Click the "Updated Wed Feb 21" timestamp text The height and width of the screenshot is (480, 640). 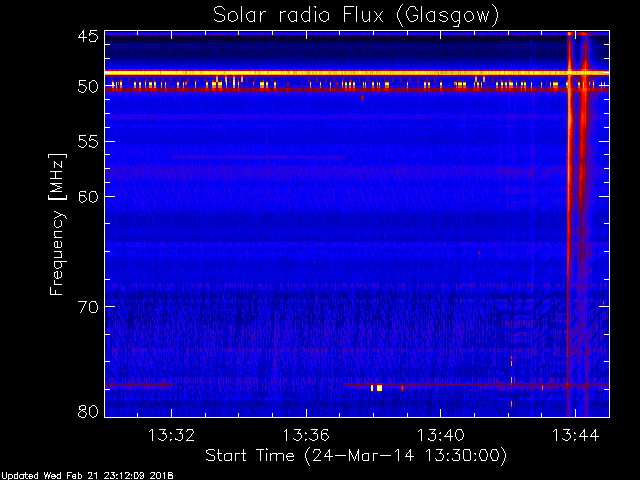87,476
